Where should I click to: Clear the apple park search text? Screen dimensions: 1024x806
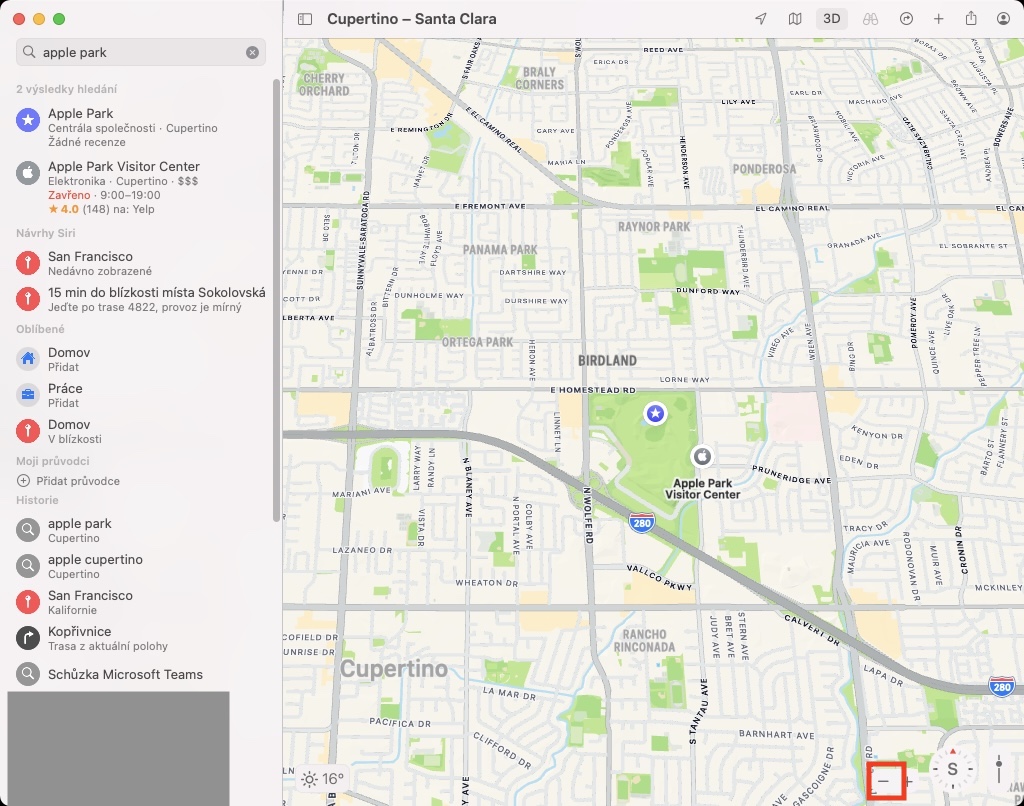[x=252, y=52]
